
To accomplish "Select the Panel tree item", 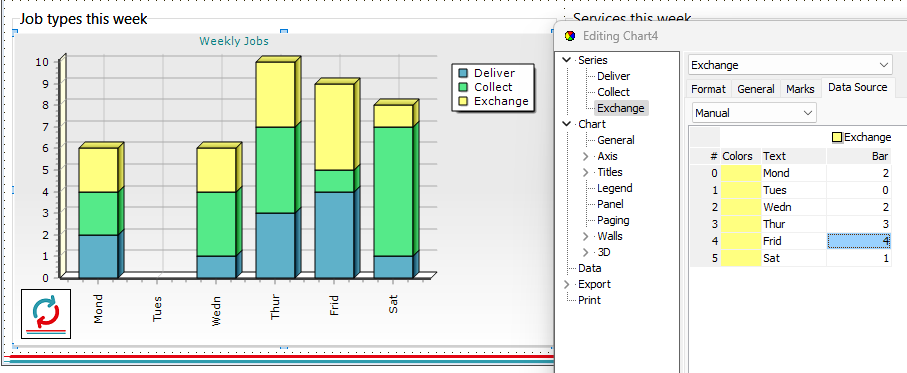I will coord(610,204).
